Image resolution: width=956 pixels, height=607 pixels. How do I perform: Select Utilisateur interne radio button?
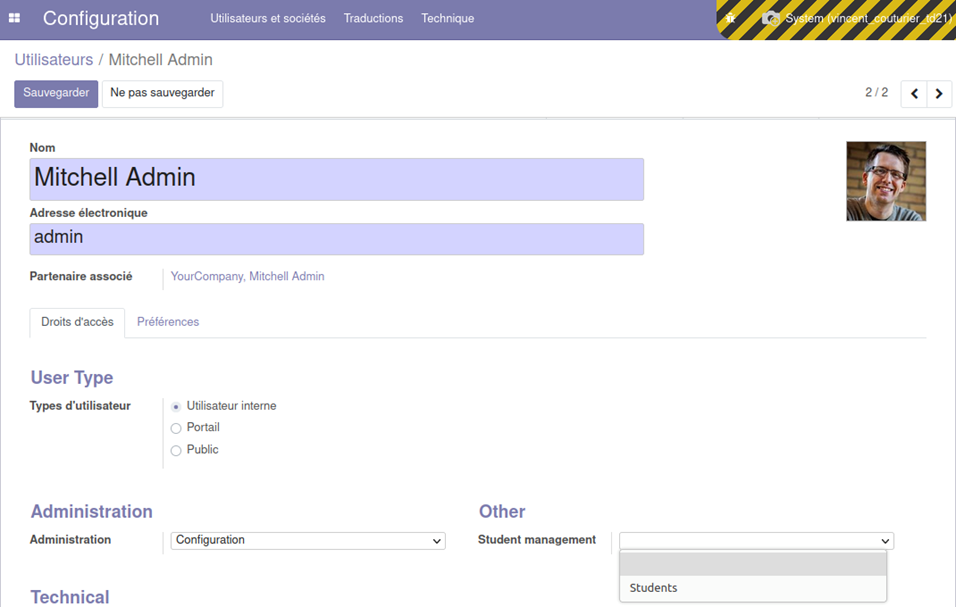[x=176, y=407]
